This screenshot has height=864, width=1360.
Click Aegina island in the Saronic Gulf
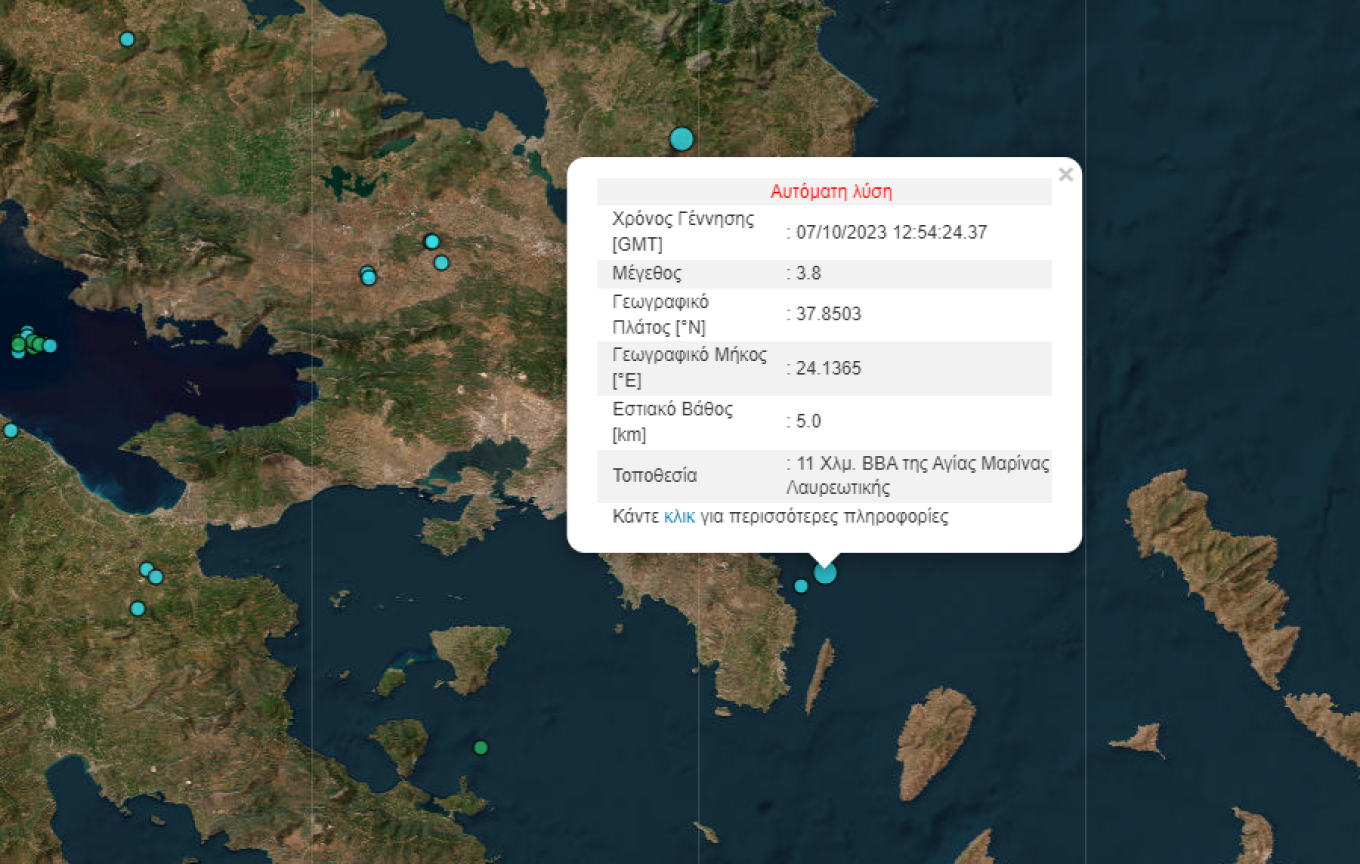(x=469, y=656)
